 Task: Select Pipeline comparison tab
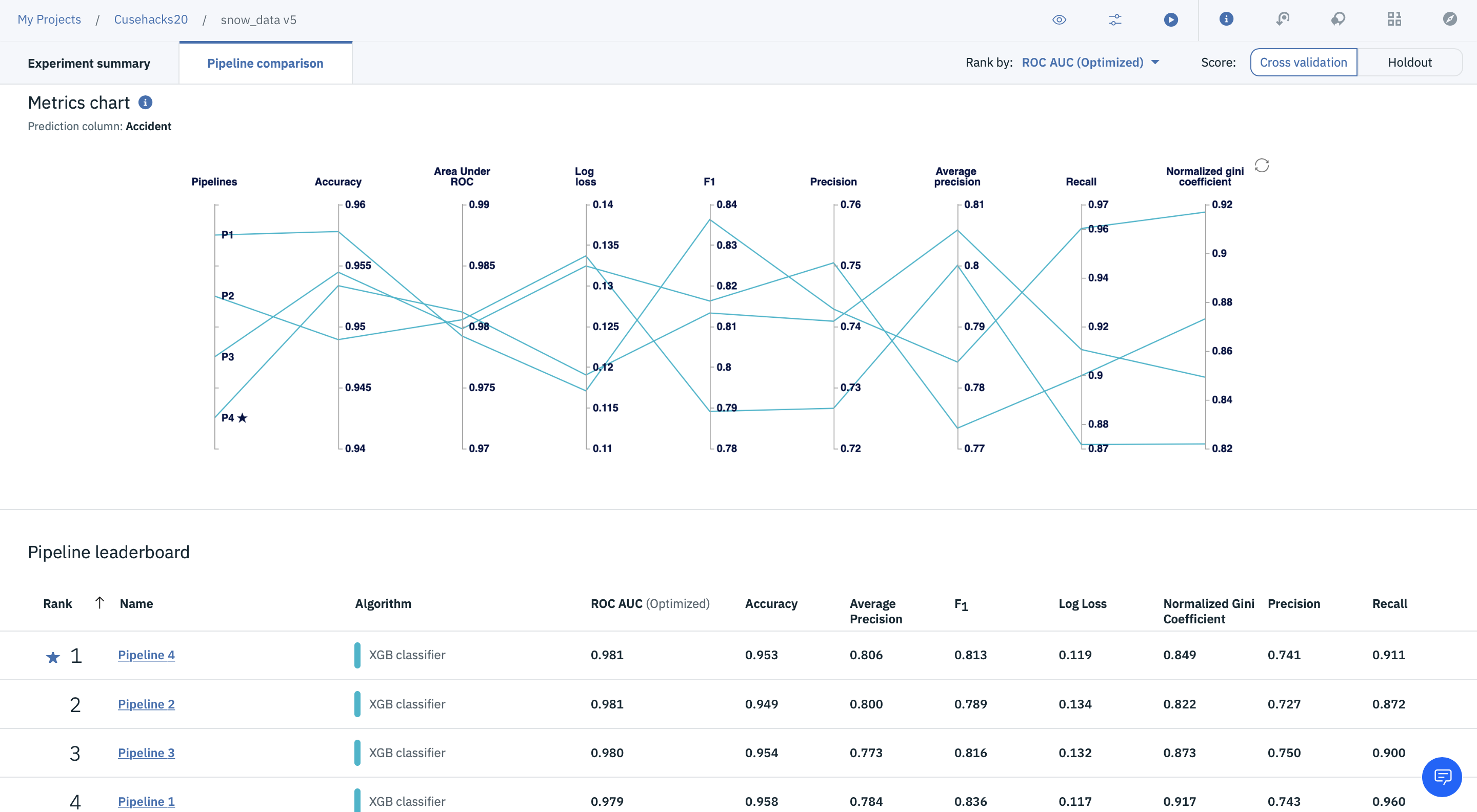265,64
